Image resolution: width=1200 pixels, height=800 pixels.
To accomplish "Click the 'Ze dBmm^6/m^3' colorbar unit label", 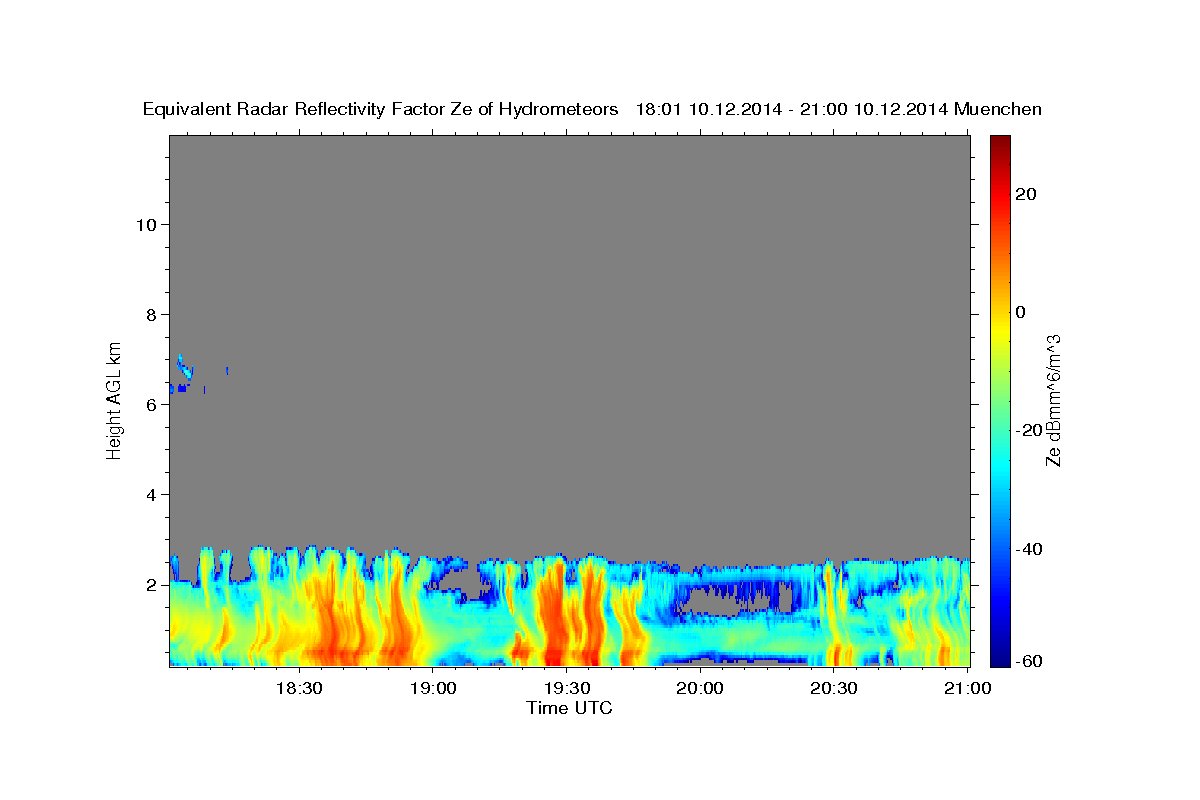I will pyautogui.click(x=1053, y=400).
